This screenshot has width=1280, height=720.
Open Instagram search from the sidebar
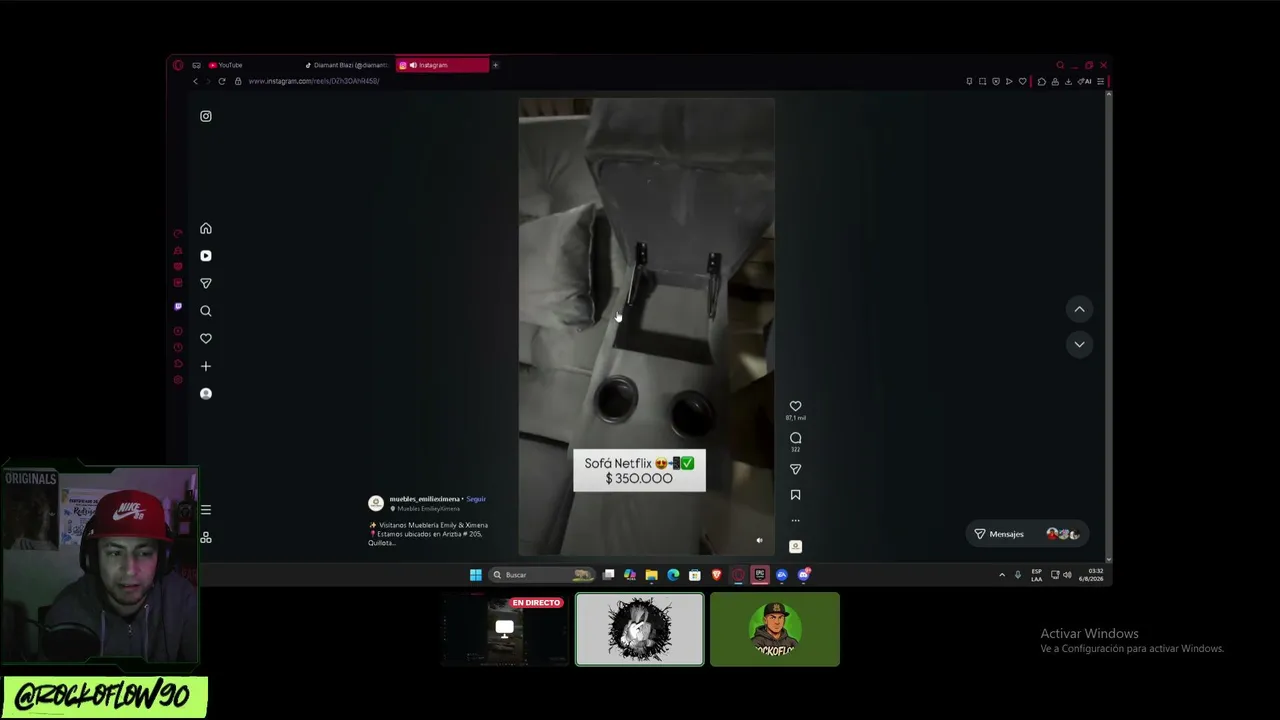pos(206,311)
